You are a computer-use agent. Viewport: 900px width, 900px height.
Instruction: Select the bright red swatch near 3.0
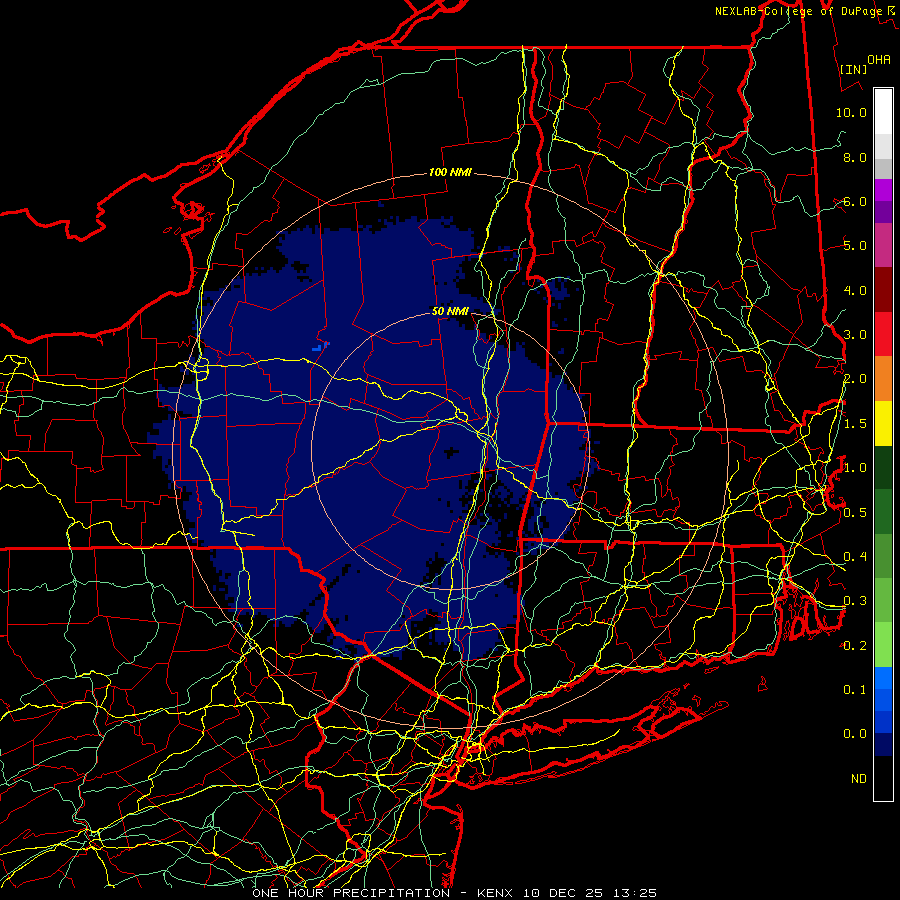883,334
